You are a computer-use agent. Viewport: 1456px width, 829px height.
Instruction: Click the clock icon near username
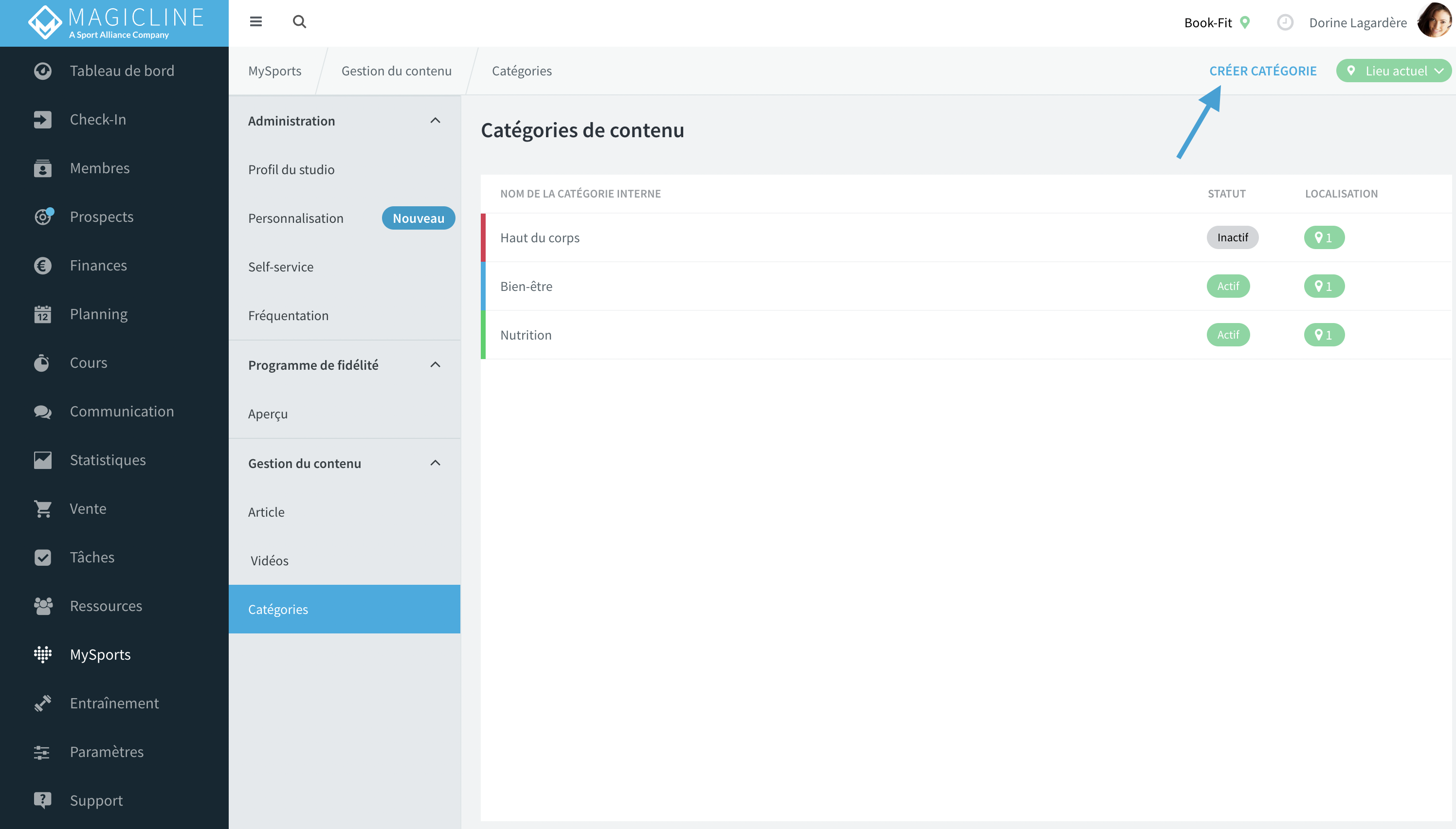[1285, 22]
